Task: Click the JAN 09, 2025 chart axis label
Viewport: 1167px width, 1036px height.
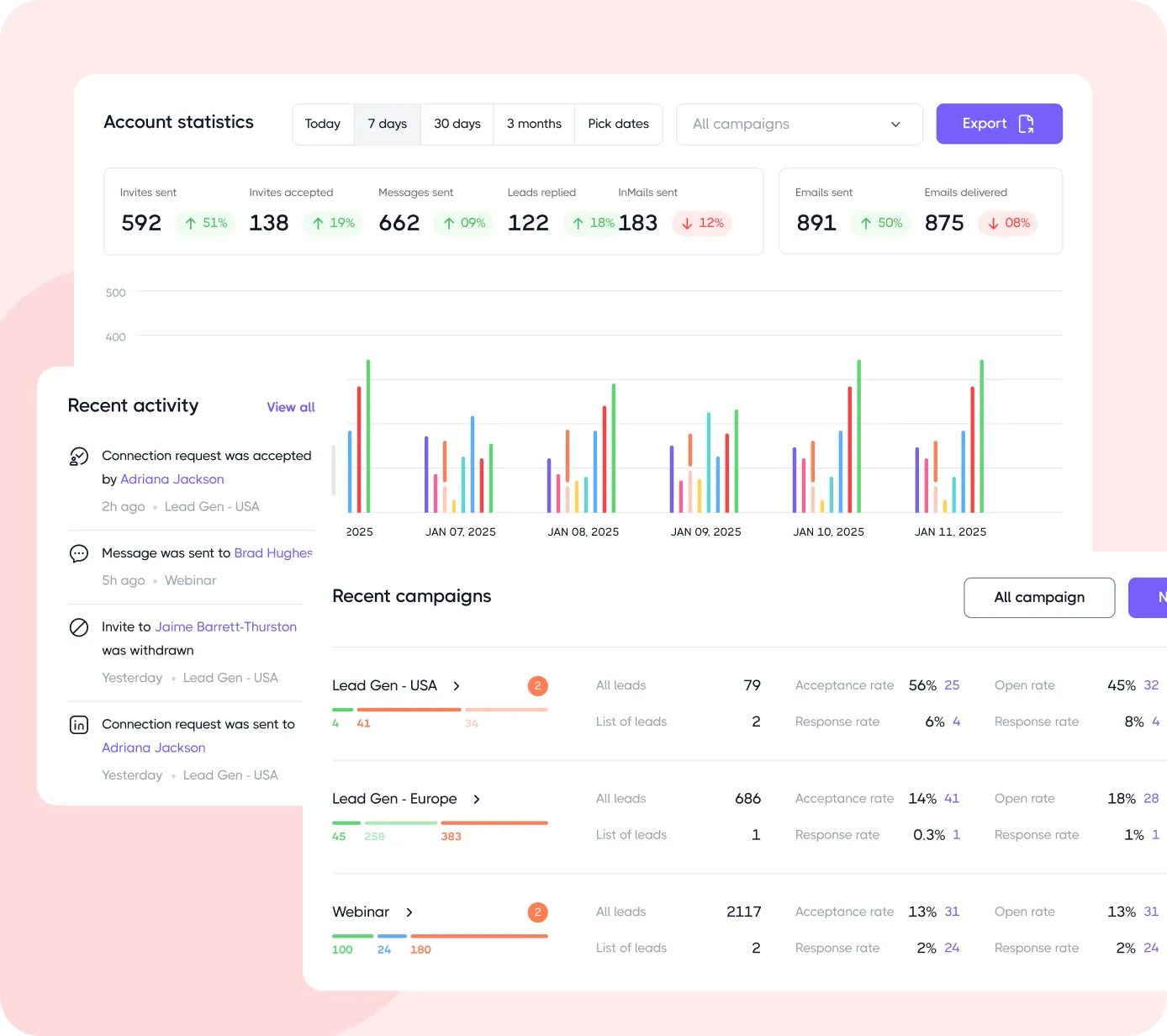Action: 706,532
